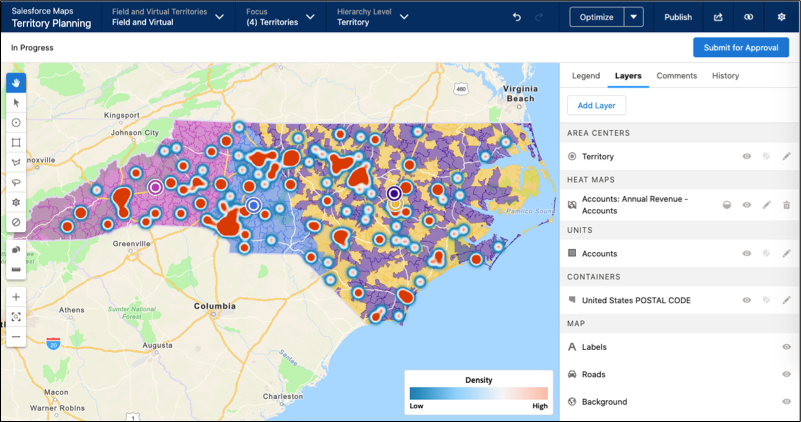Open the share/export icon in header
The width and height of the screenshot is (801, 422).
coord(718,17)
